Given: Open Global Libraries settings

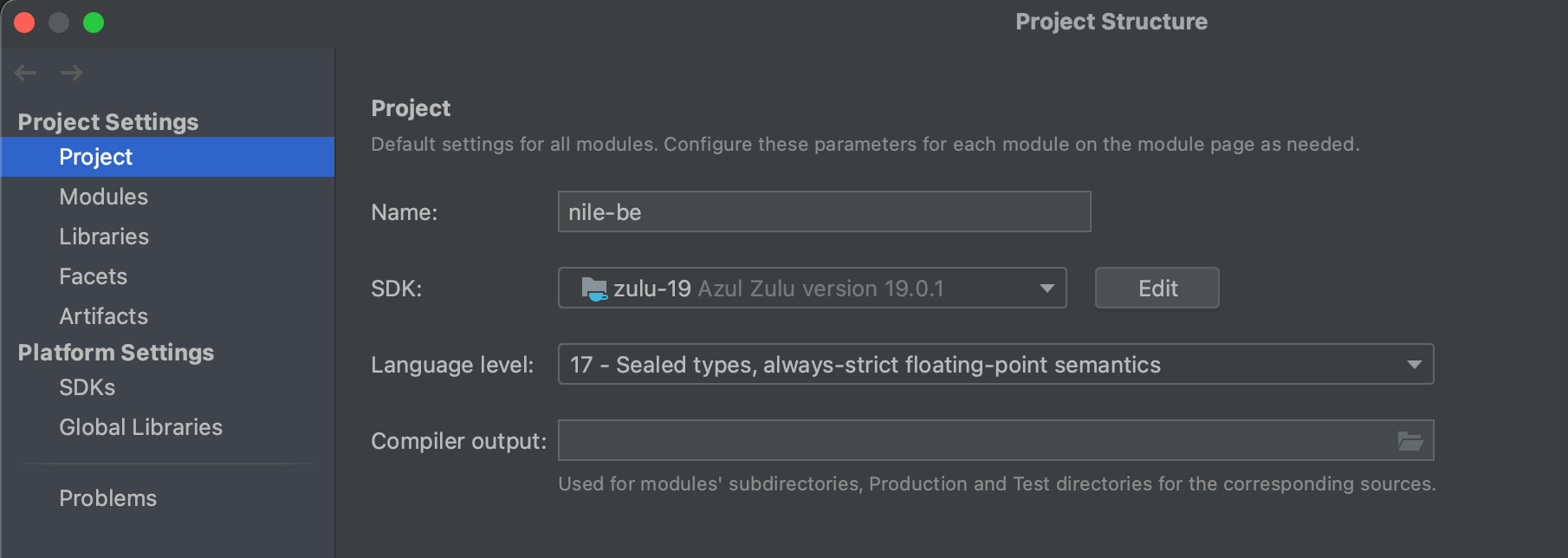Looking at the screenshot, I should tap(141, 427).
